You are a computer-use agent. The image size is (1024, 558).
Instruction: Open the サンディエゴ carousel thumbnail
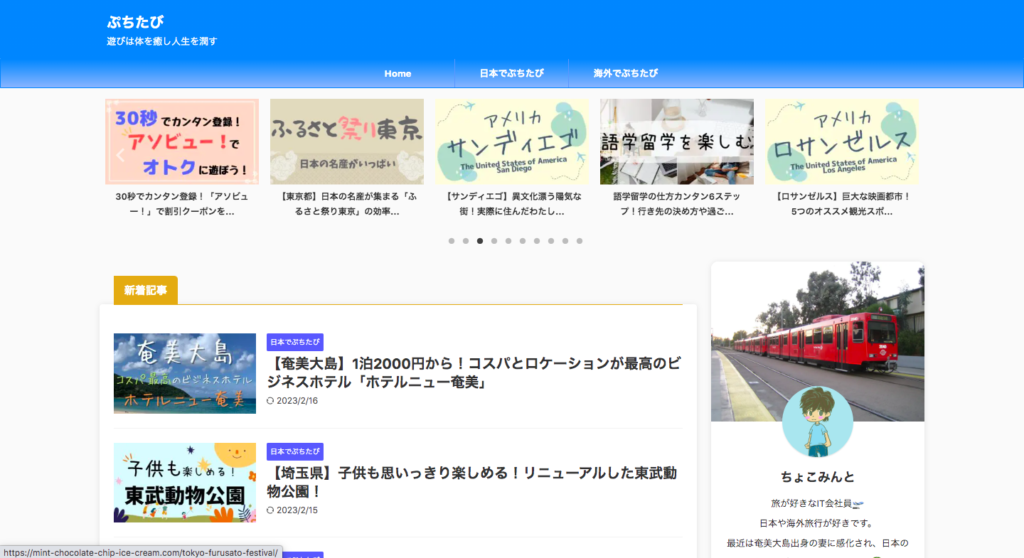(512, 142)
